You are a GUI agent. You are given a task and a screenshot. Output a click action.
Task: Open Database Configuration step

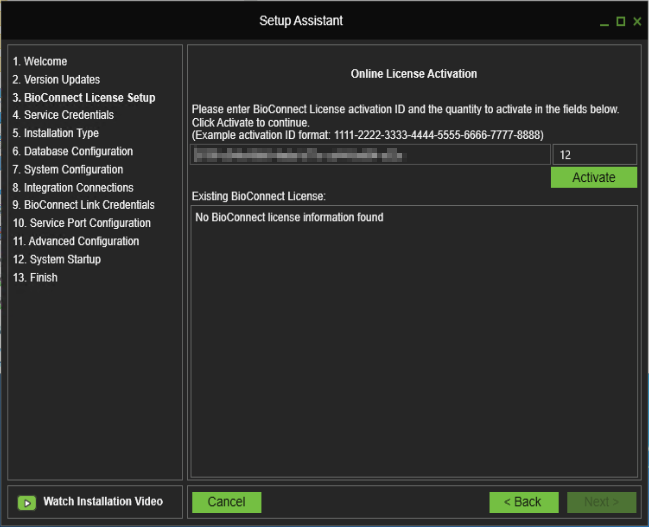pyautogui.click(x=72, y=152)
